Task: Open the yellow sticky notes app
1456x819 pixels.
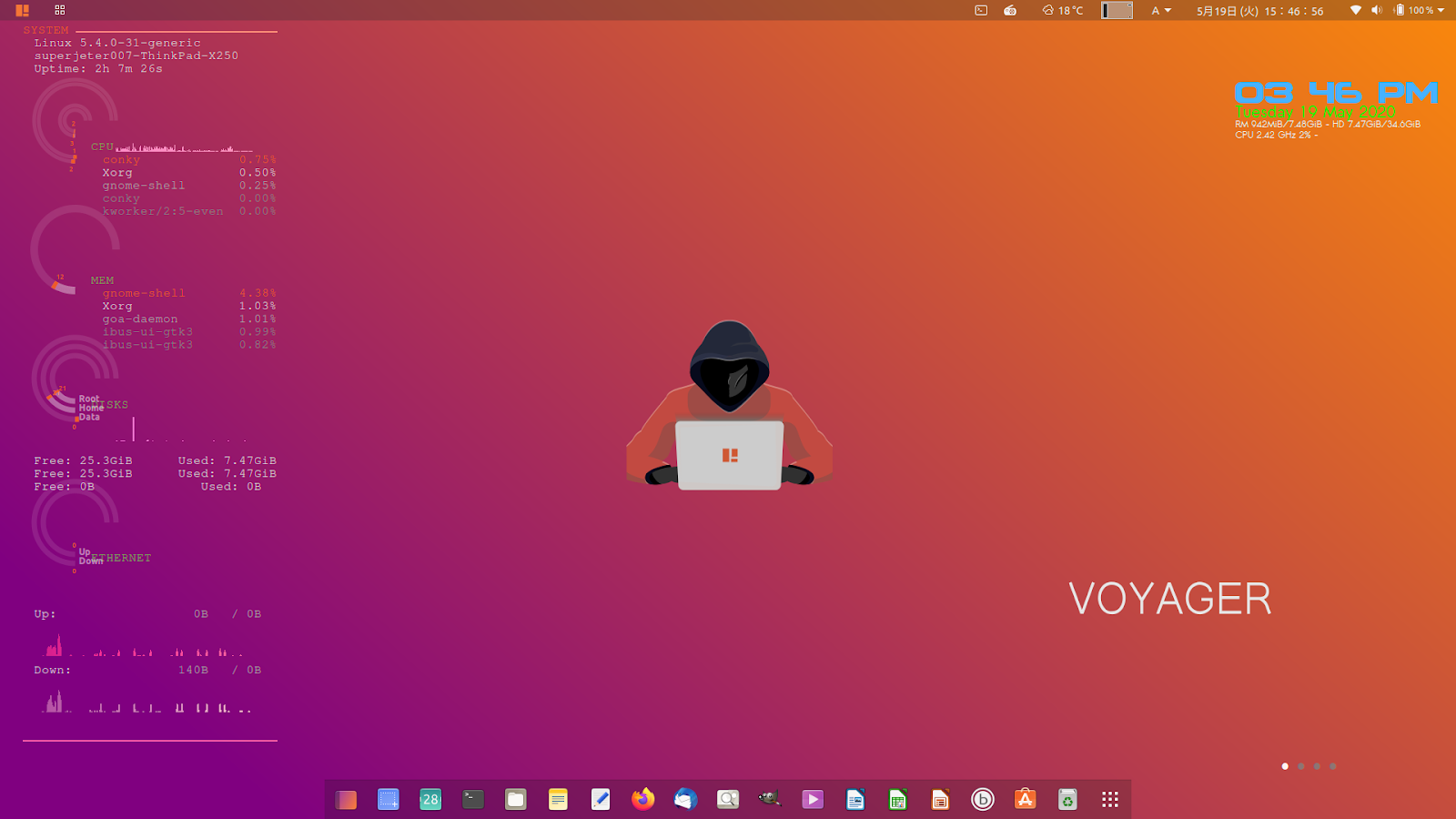Action: click(558, 799)
